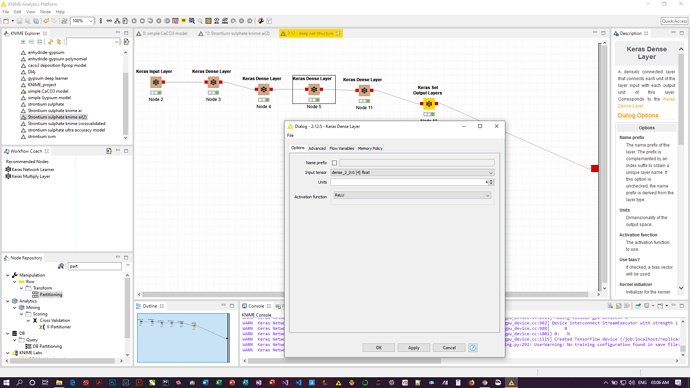Switch to the Memory Policy tab

[x=370, y=148]
